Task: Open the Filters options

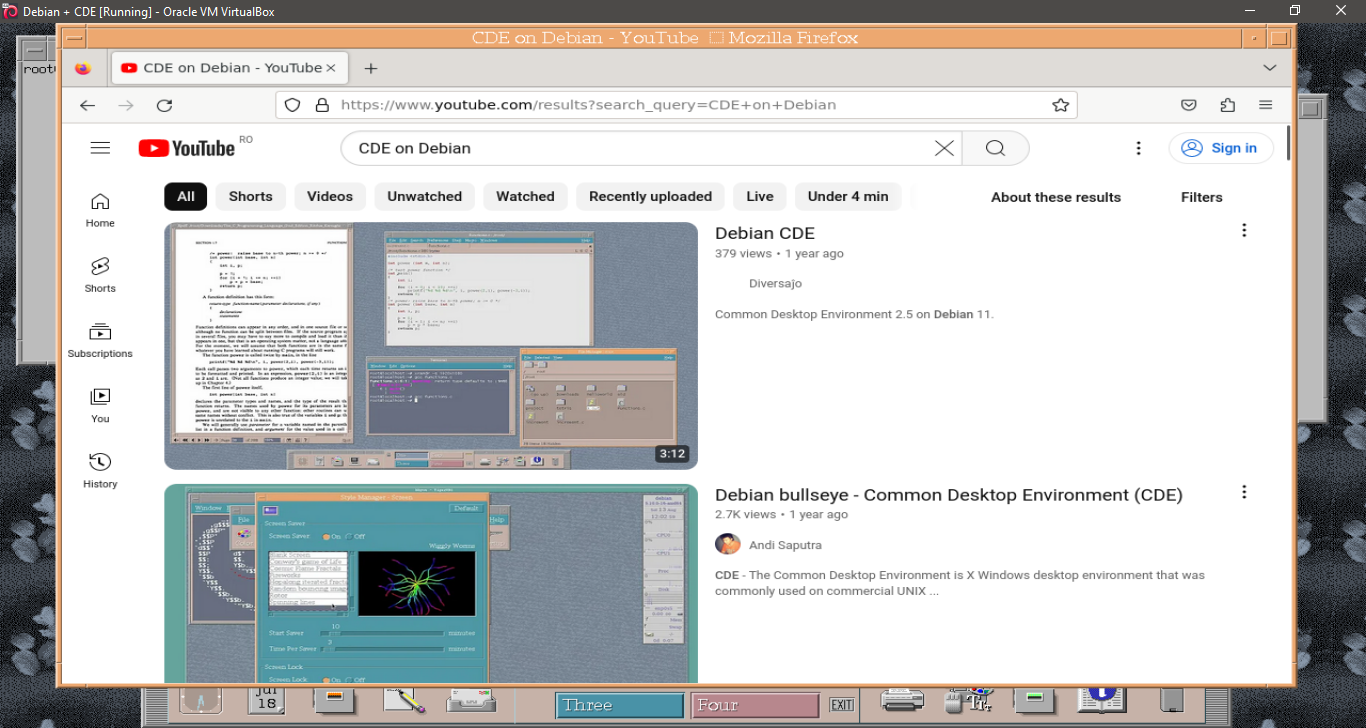Action: pos(1201,197)
